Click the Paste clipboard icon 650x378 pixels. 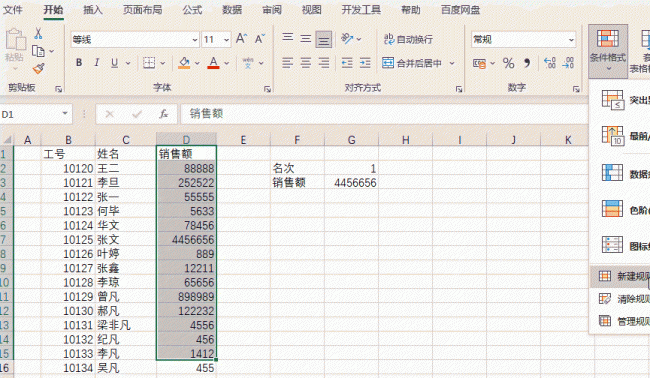pos(15,40)
